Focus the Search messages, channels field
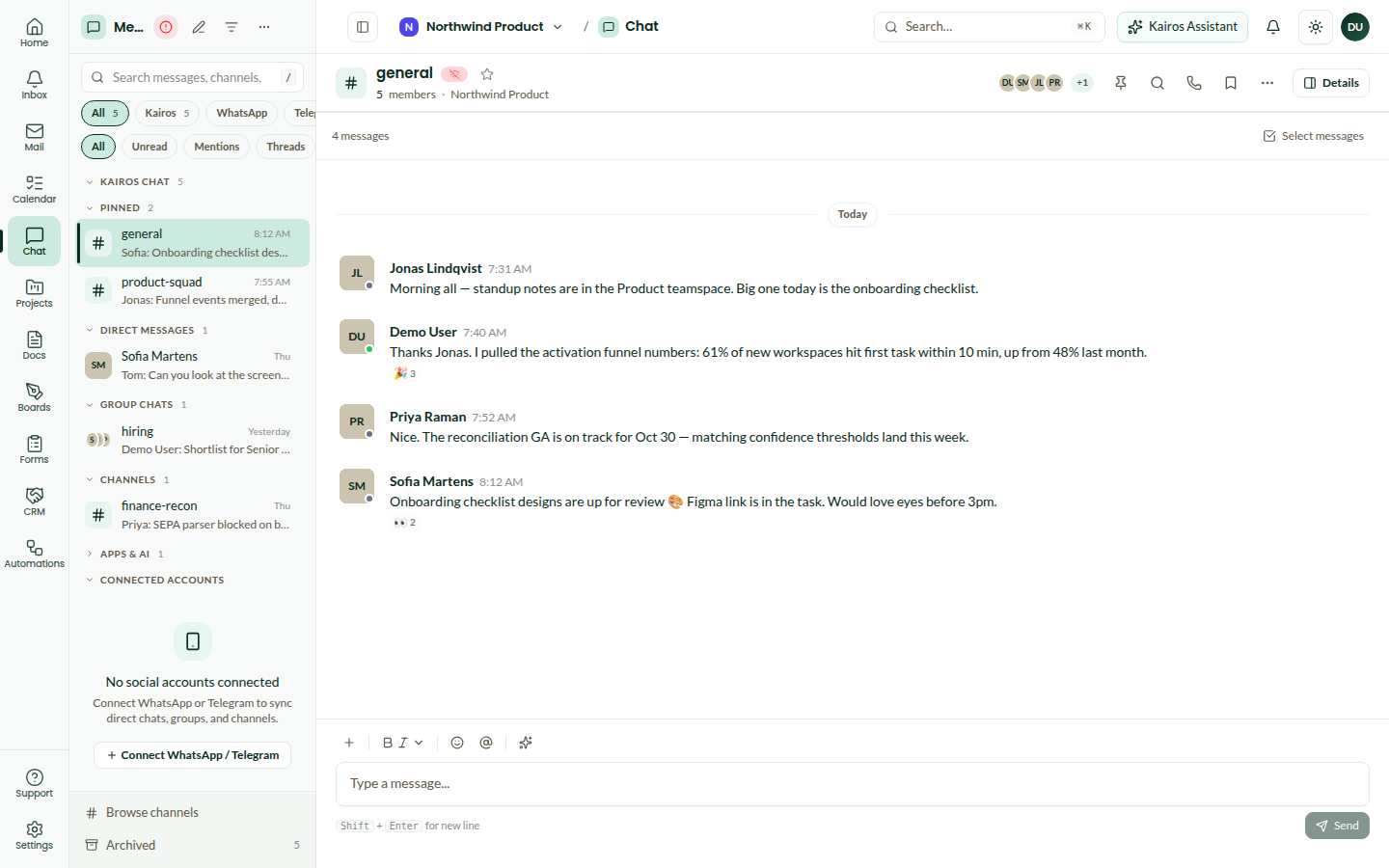Screen dimensions: 1389x868 (193, 77)
